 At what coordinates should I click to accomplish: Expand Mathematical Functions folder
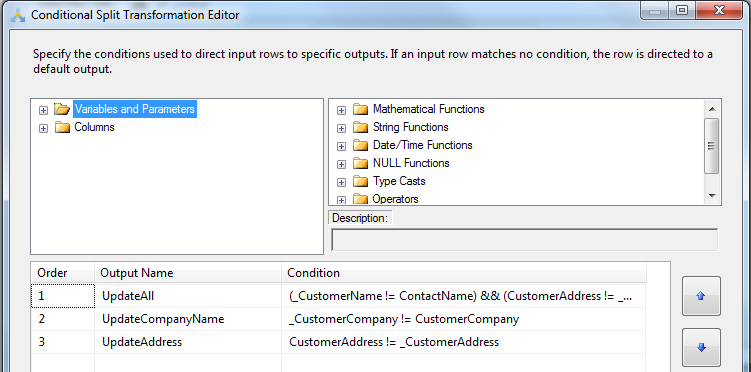pyautogui.click(x=341, y=110)
